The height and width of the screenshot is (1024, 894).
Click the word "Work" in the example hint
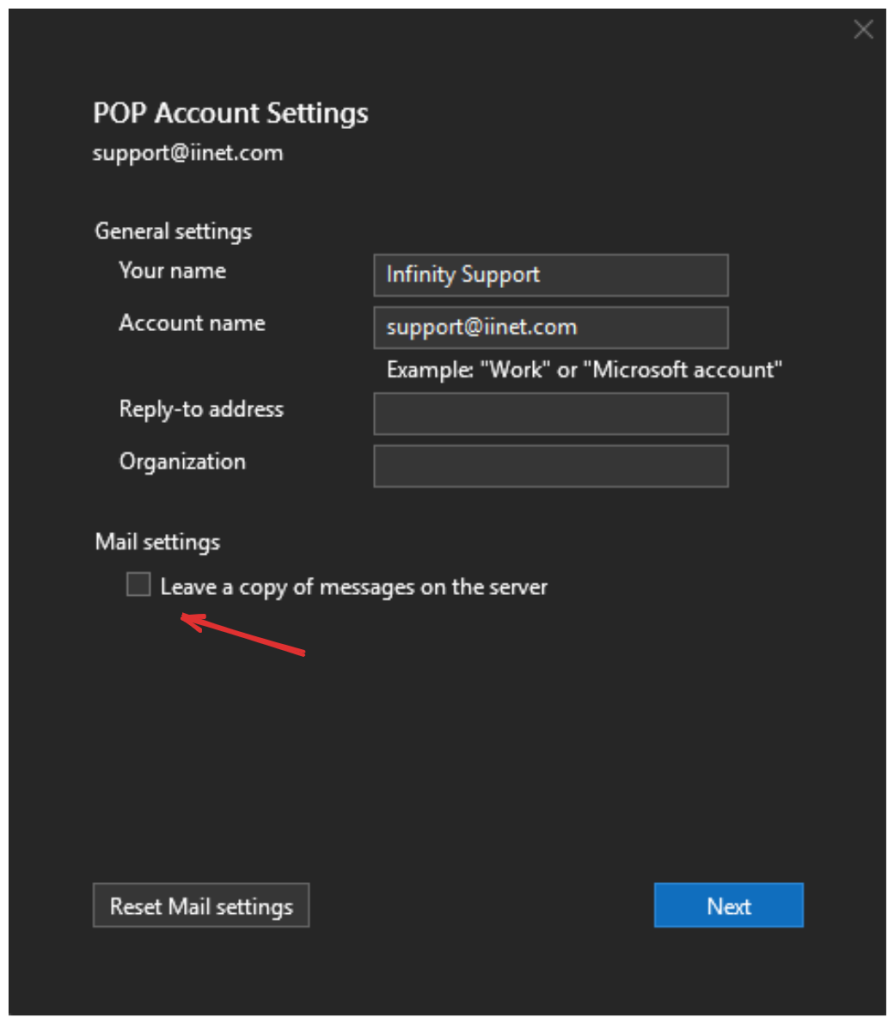click(x=517, y=370)
